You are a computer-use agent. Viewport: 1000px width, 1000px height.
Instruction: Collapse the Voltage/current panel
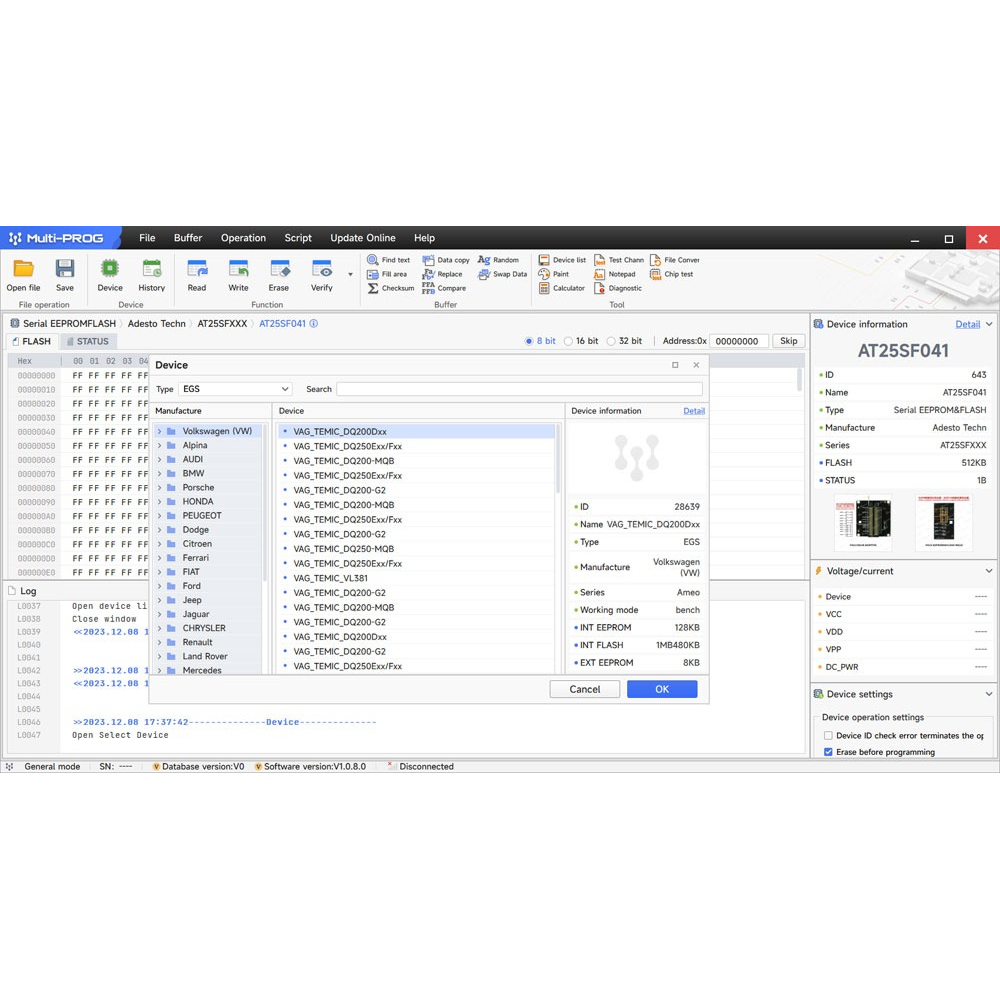[988, 571]
